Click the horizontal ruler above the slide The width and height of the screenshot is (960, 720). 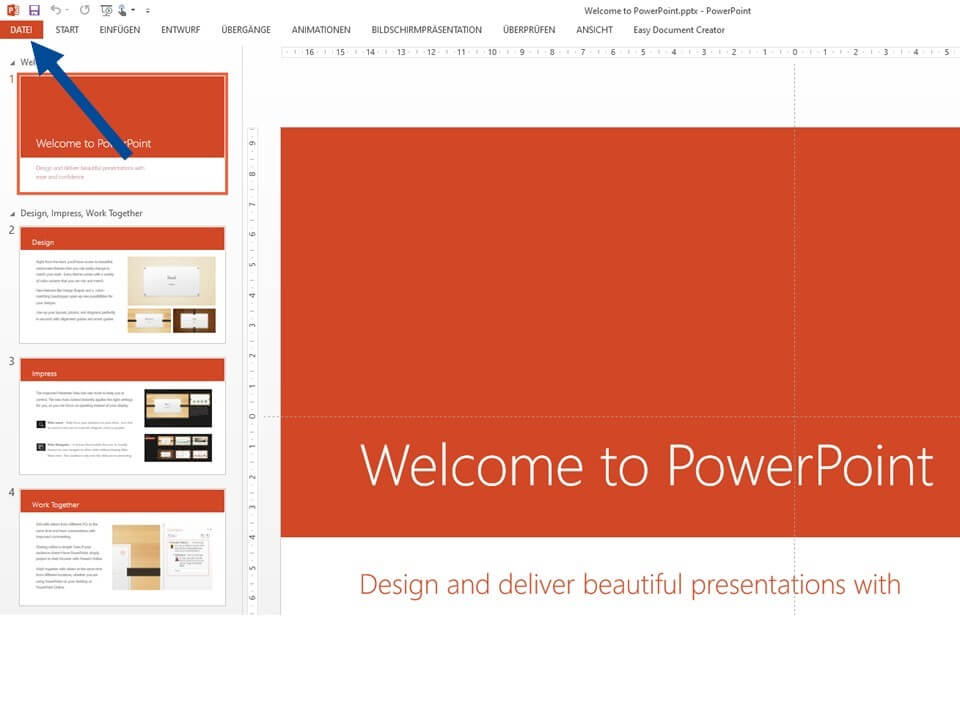point(620,52)
